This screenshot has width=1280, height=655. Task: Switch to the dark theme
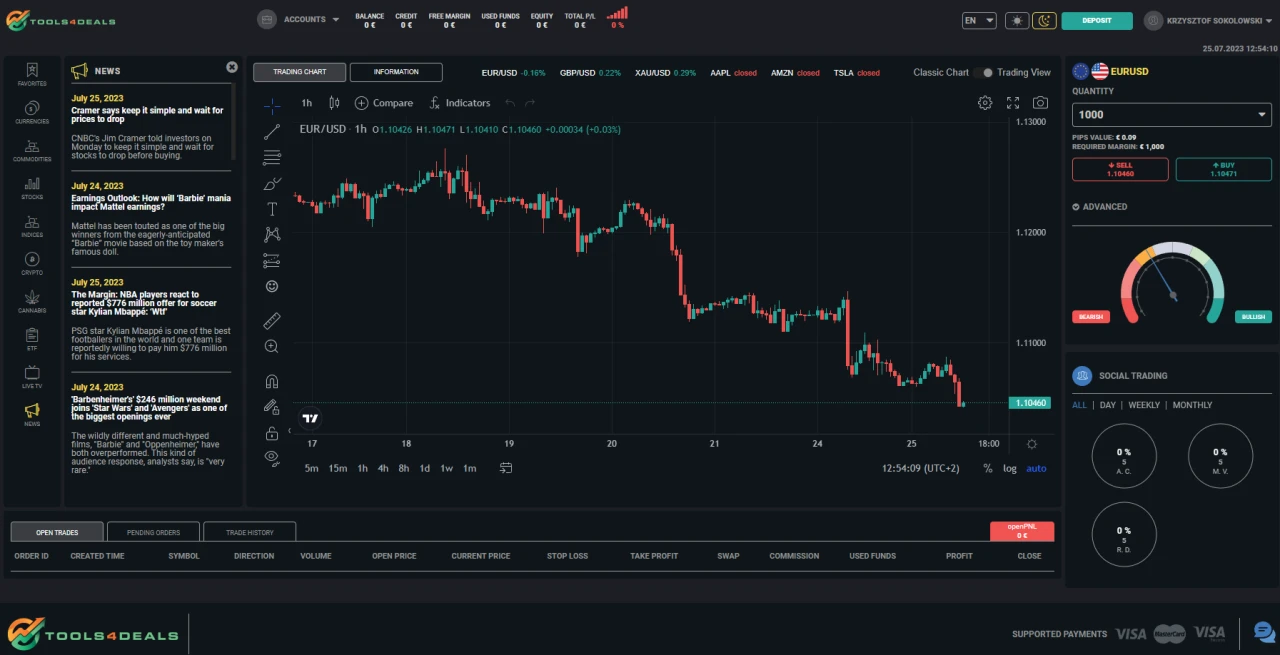click(1044, 20)
